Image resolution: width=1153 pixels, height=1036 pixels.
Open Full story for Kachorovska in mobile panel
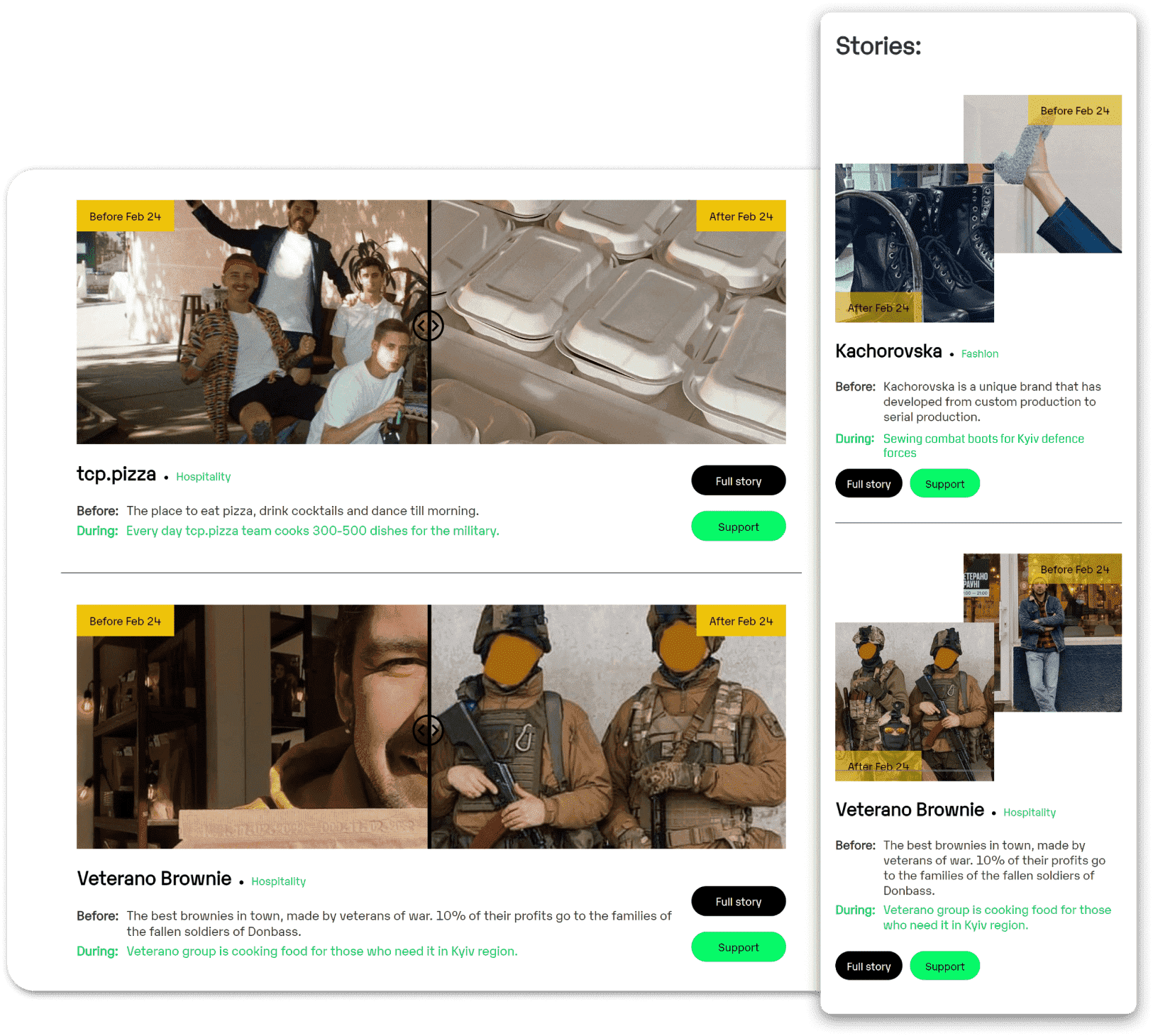(868, 483)
